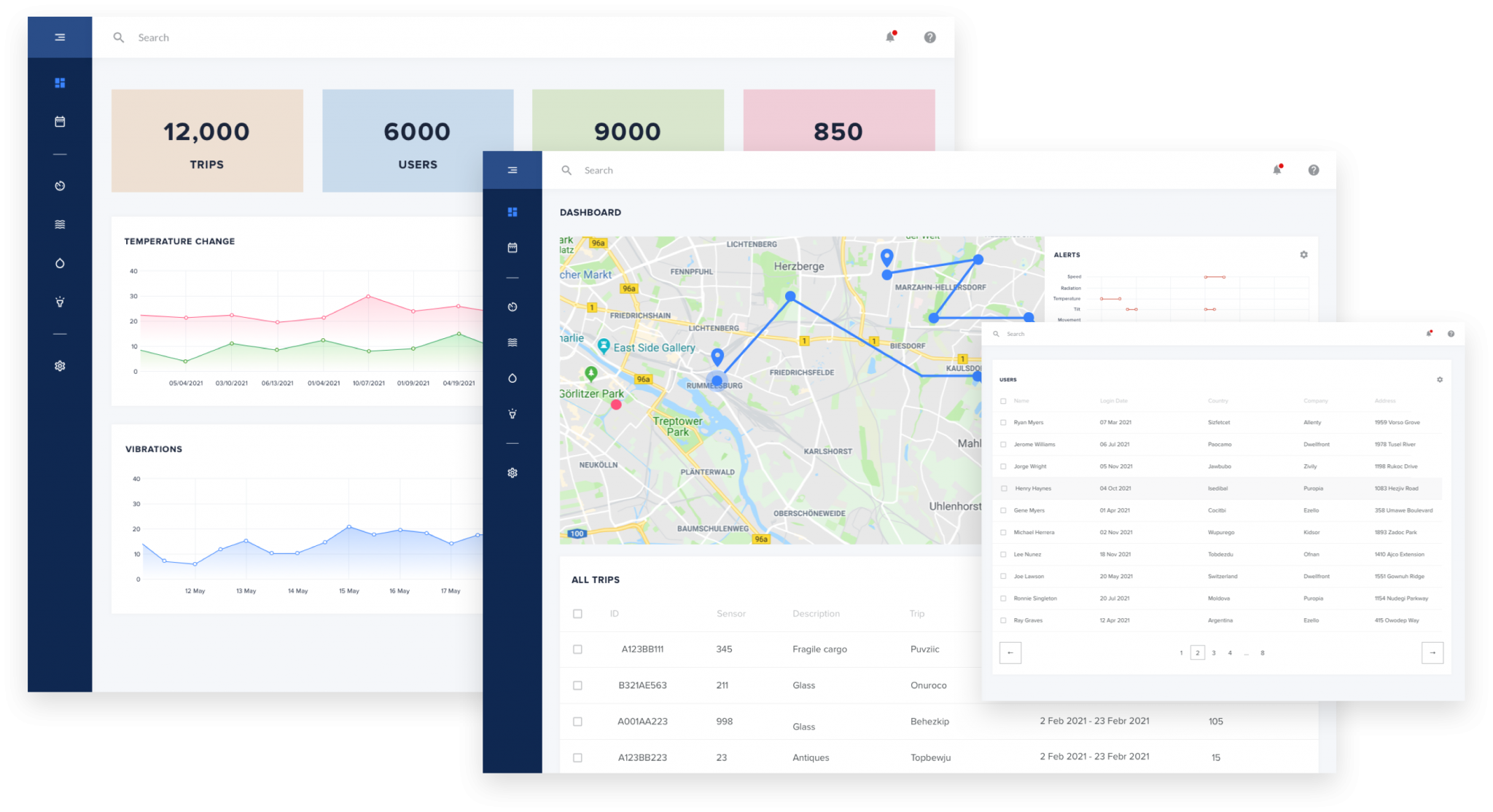Collapse the sidebar using the hamburger toggle
This screenshot has width=1493, height=812.
tap(513, 169)
